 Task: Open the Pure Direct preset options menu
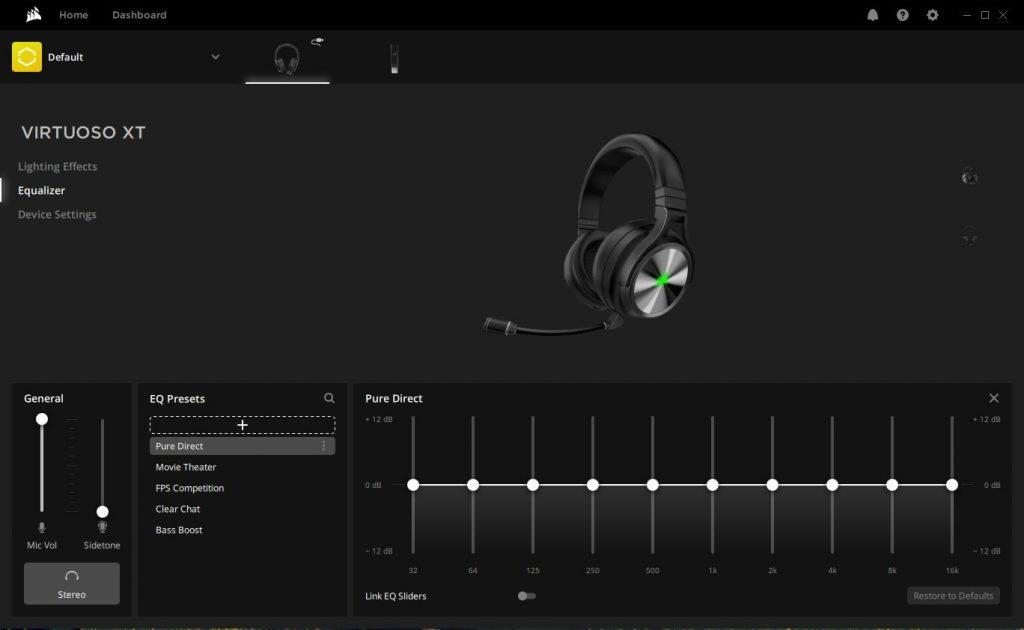(x=323, y=446)
